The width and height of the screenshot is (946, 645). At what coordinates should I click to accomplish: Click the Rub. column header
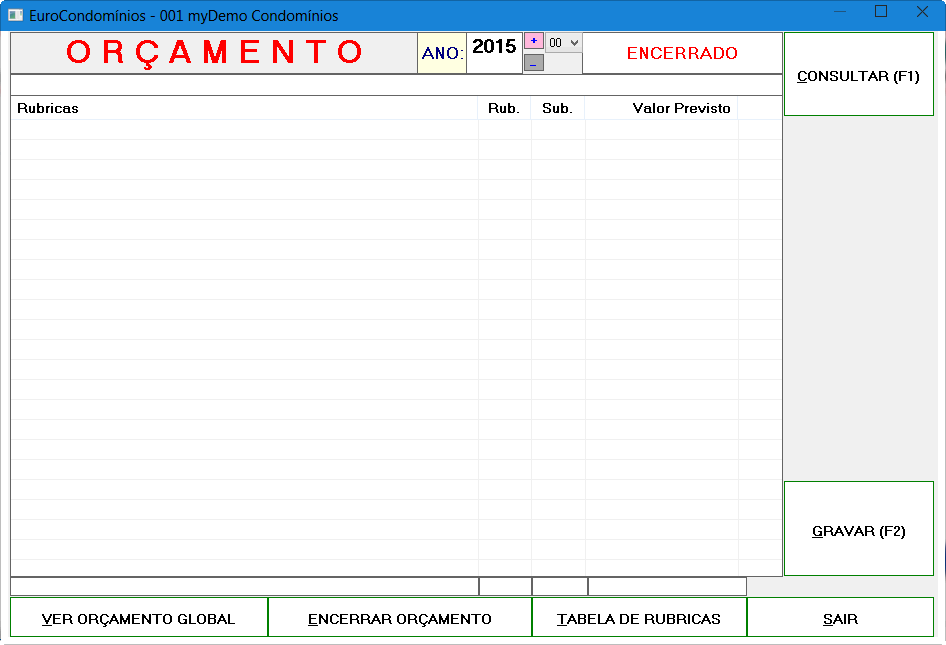click(x=504, y=108)
